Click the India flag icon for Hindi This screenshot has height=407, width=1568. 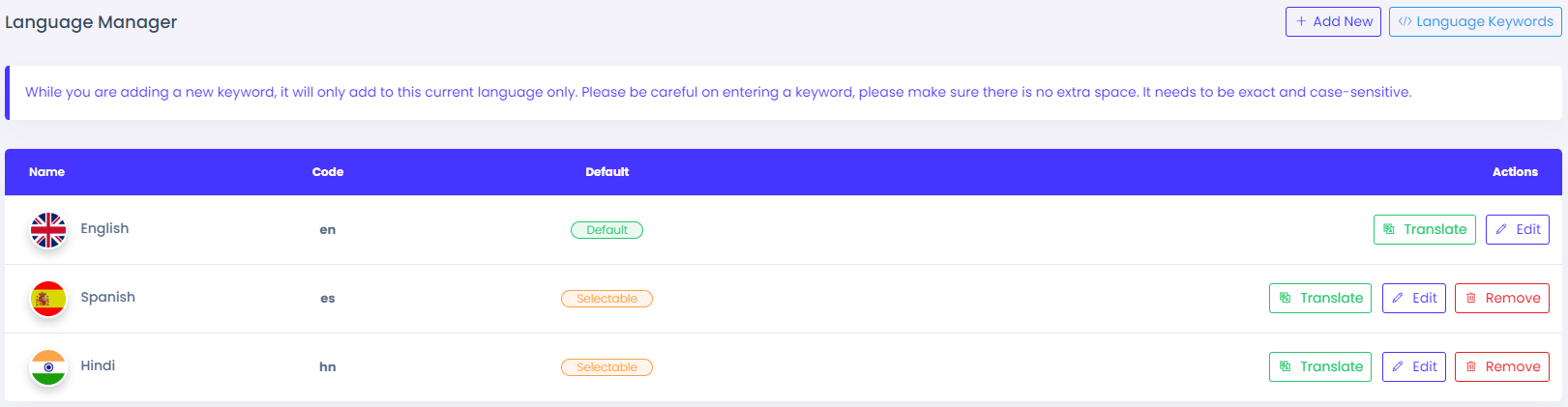pos(48,367)
